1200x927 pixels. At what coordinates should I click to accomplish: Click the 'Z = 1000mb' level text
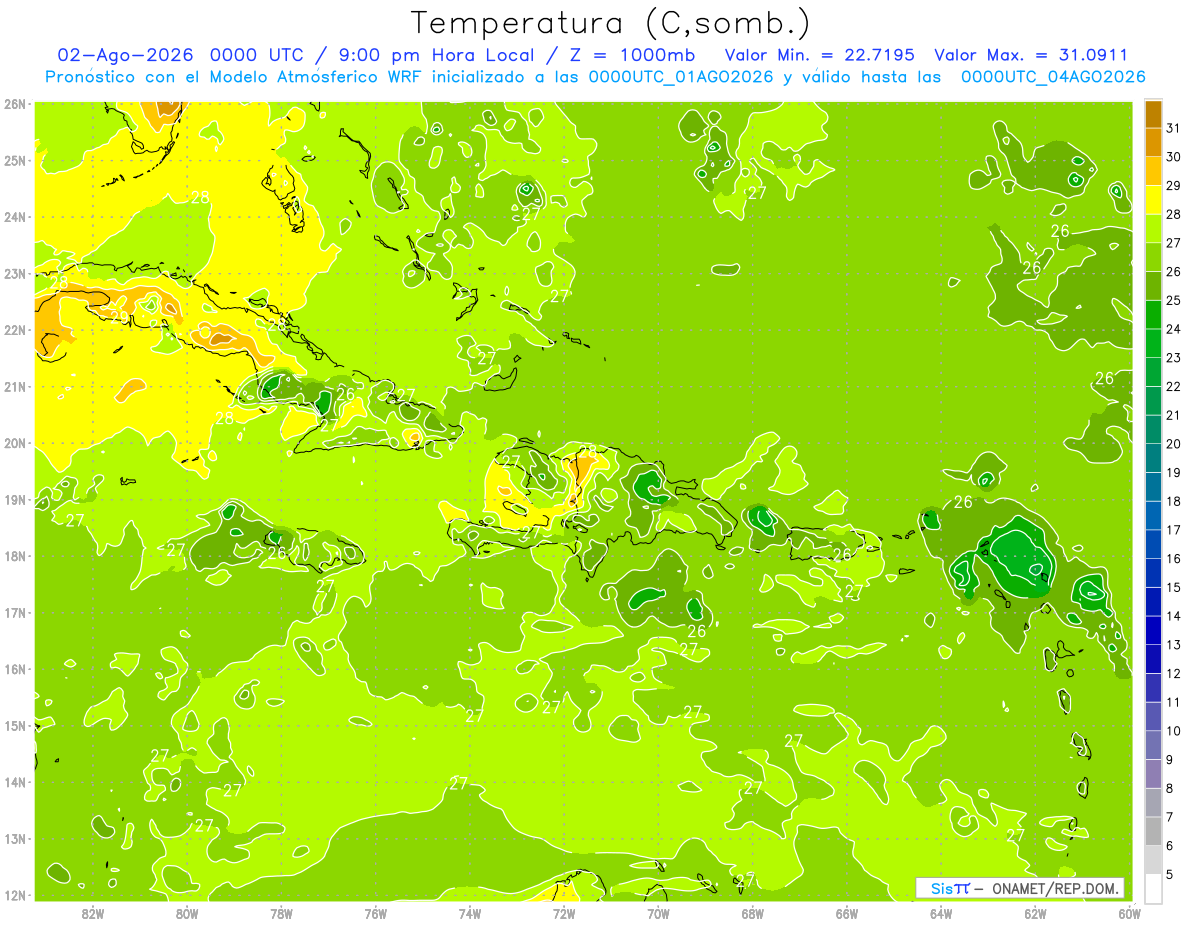[x=632, y=55]
